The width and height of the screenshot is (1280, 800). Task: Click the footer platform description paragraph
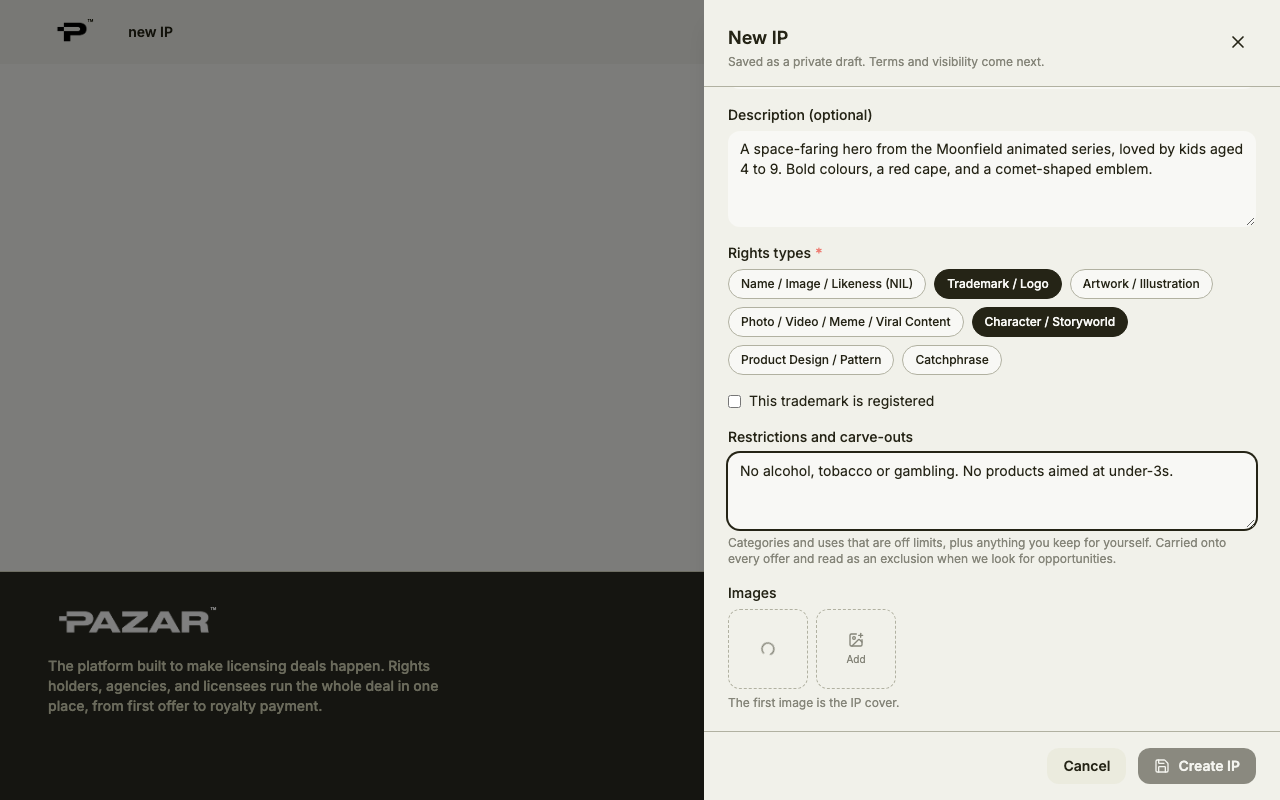click(x=243, y=686)
